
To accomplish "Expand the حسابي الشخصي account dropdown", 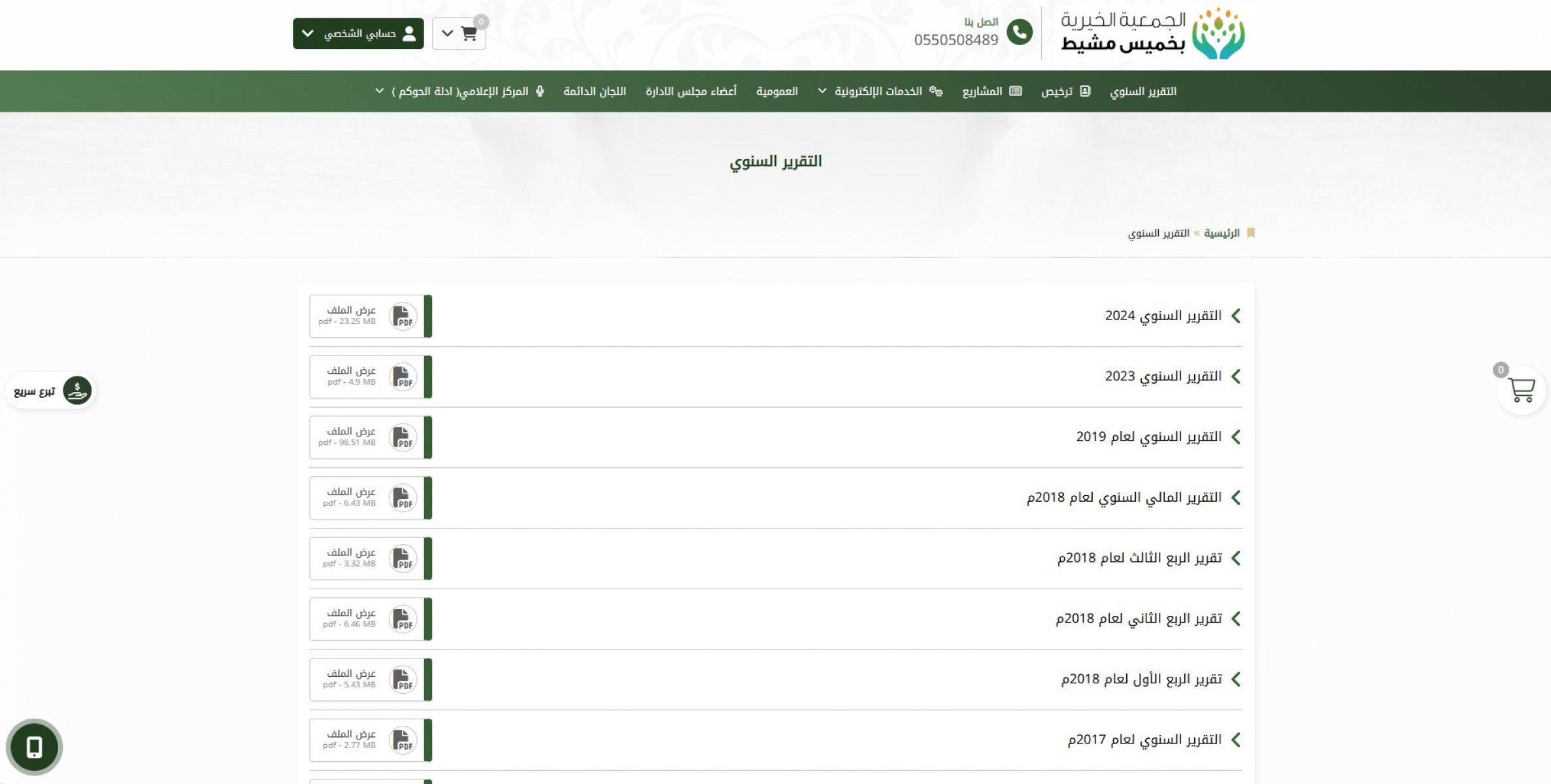I will pyautogui.click(x=358, y=33).
